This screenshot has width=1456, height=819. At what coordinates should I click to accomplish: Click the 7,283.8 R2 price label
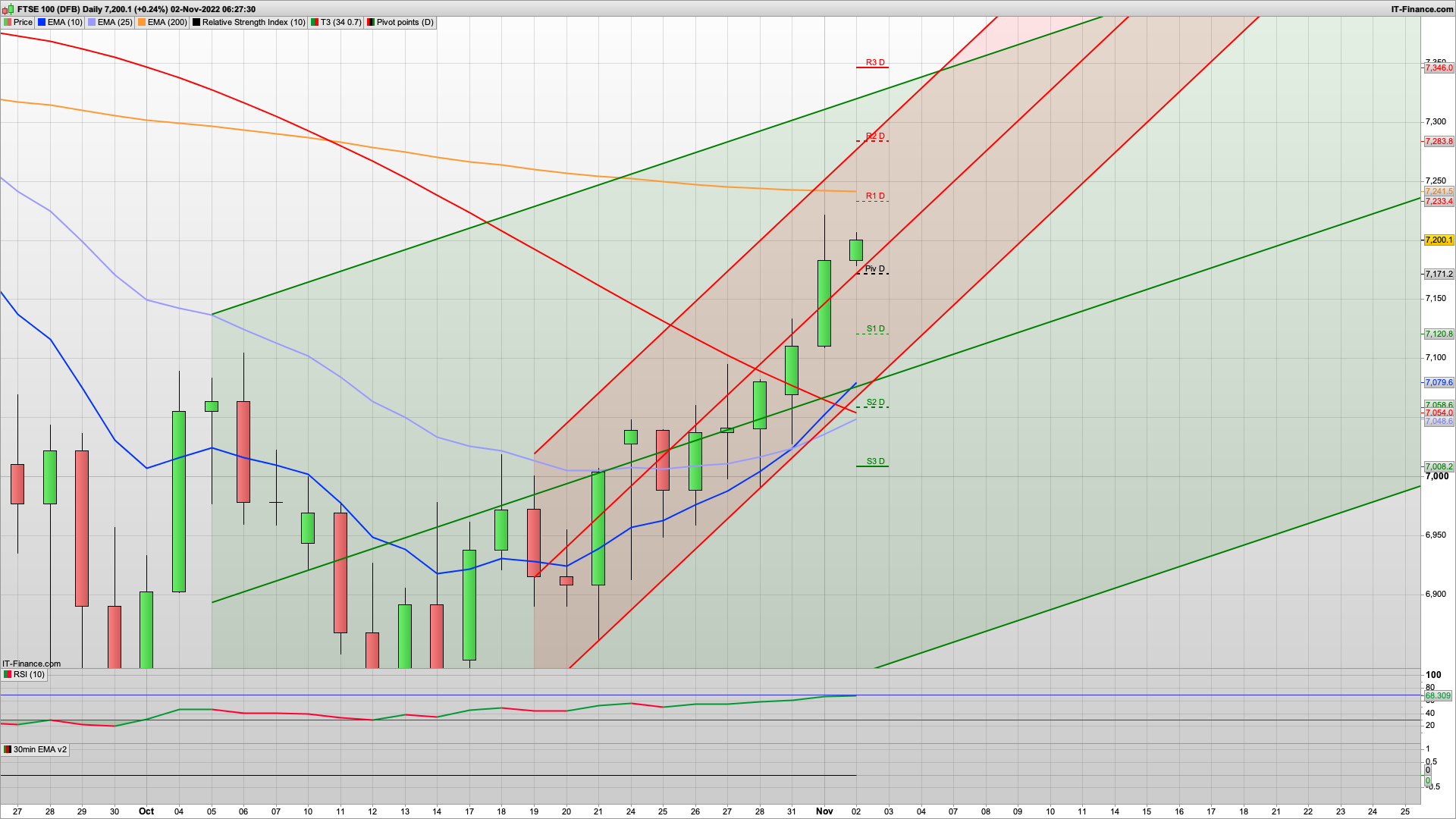coord(1439,142)
